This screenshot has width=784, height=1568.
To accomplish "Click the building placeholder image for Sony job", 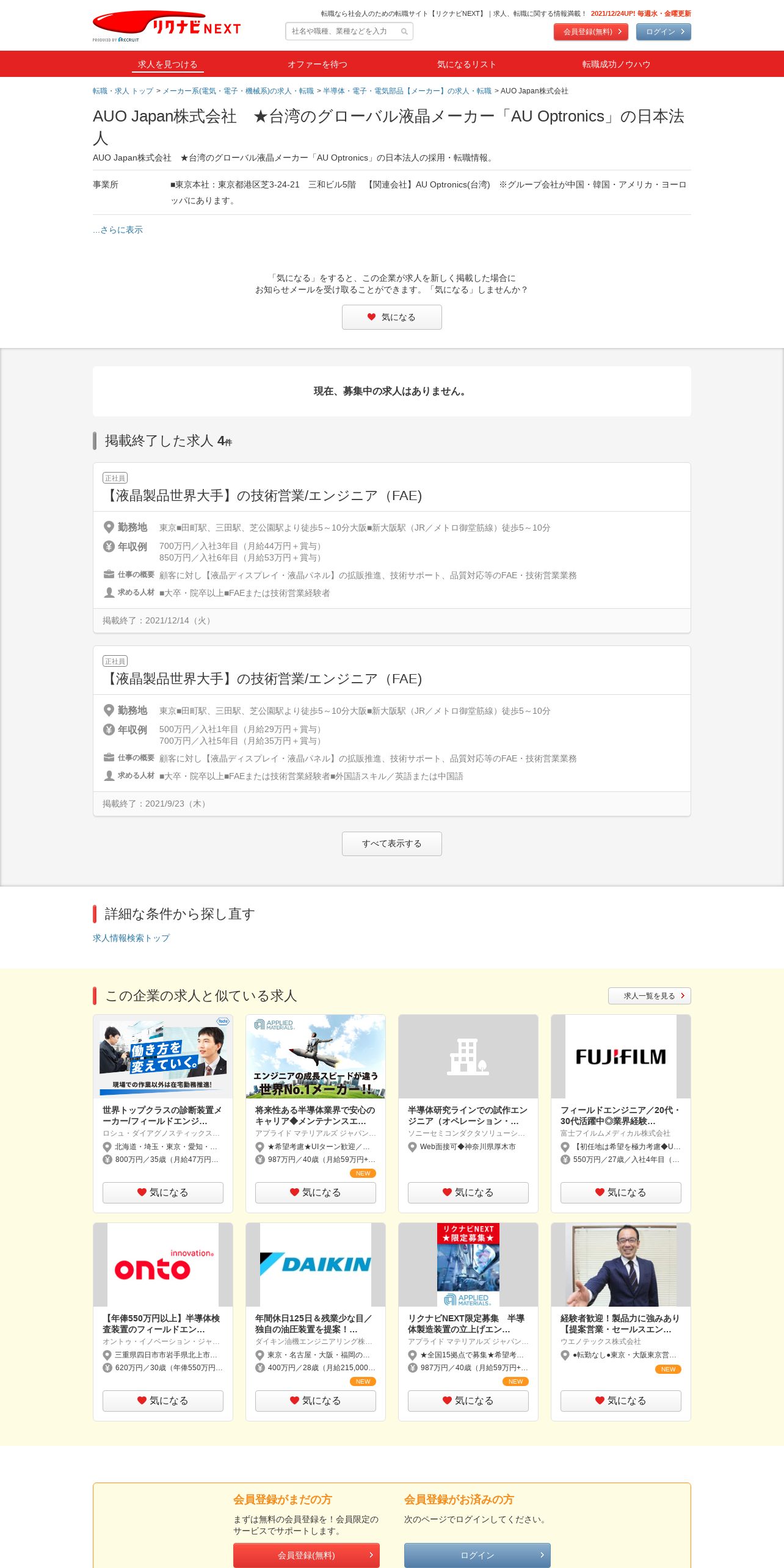I will click(468, 1056).
